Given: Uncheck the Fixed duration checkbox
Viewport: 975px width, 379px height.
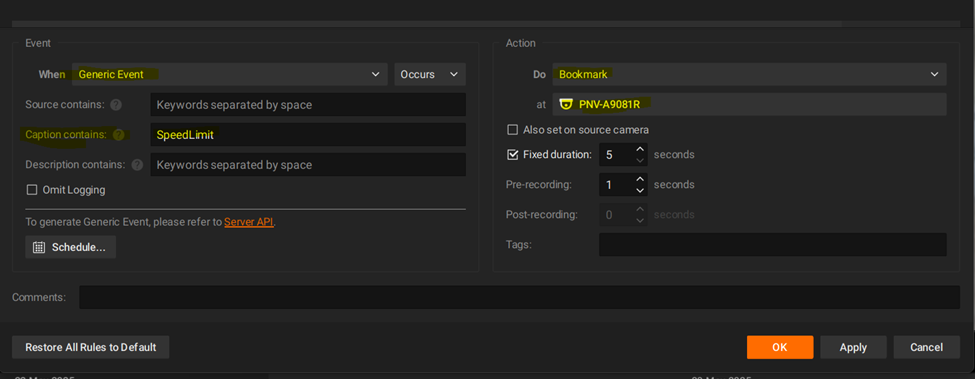Looking at the screenshot, I should coord(512,155).
